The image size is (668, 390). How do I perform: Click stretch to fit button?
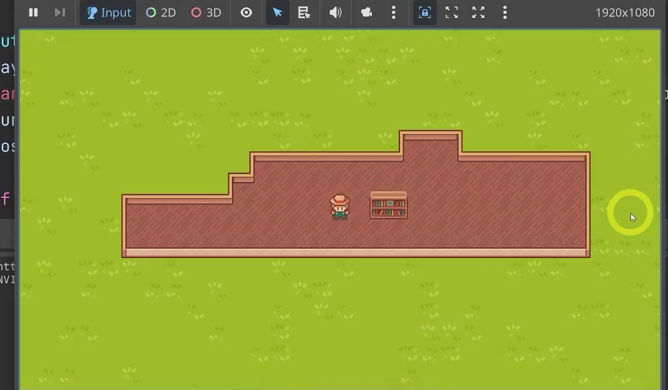478,12
